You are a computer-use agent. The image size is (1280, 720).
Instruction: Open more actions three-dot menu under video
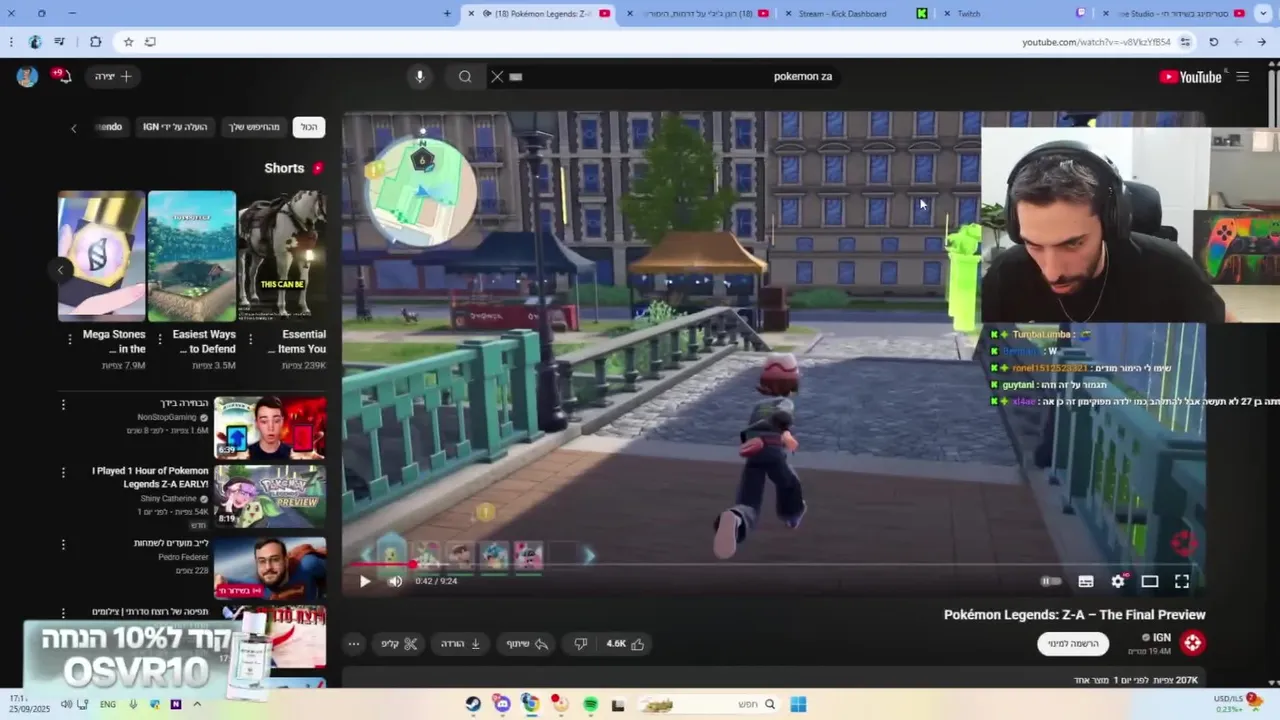[354, 644]
